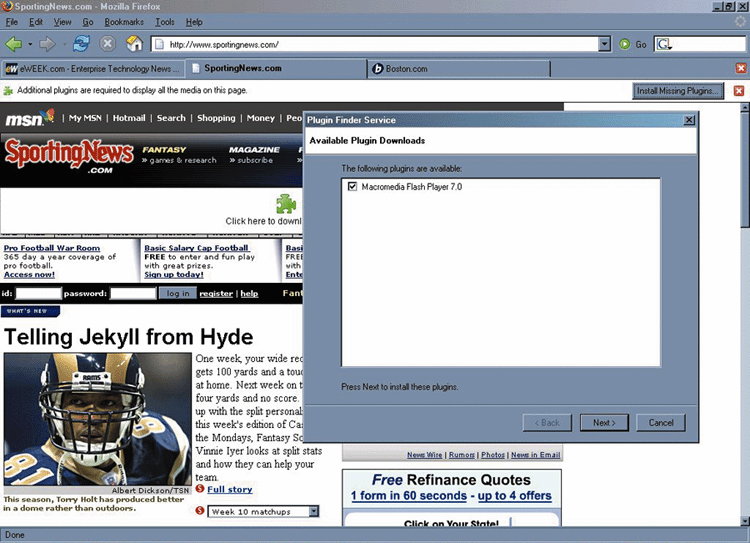This screenshot has width=750, height=543.
Task: Switch to the eWEEK.com tab
Action: [x=92, y=69]
